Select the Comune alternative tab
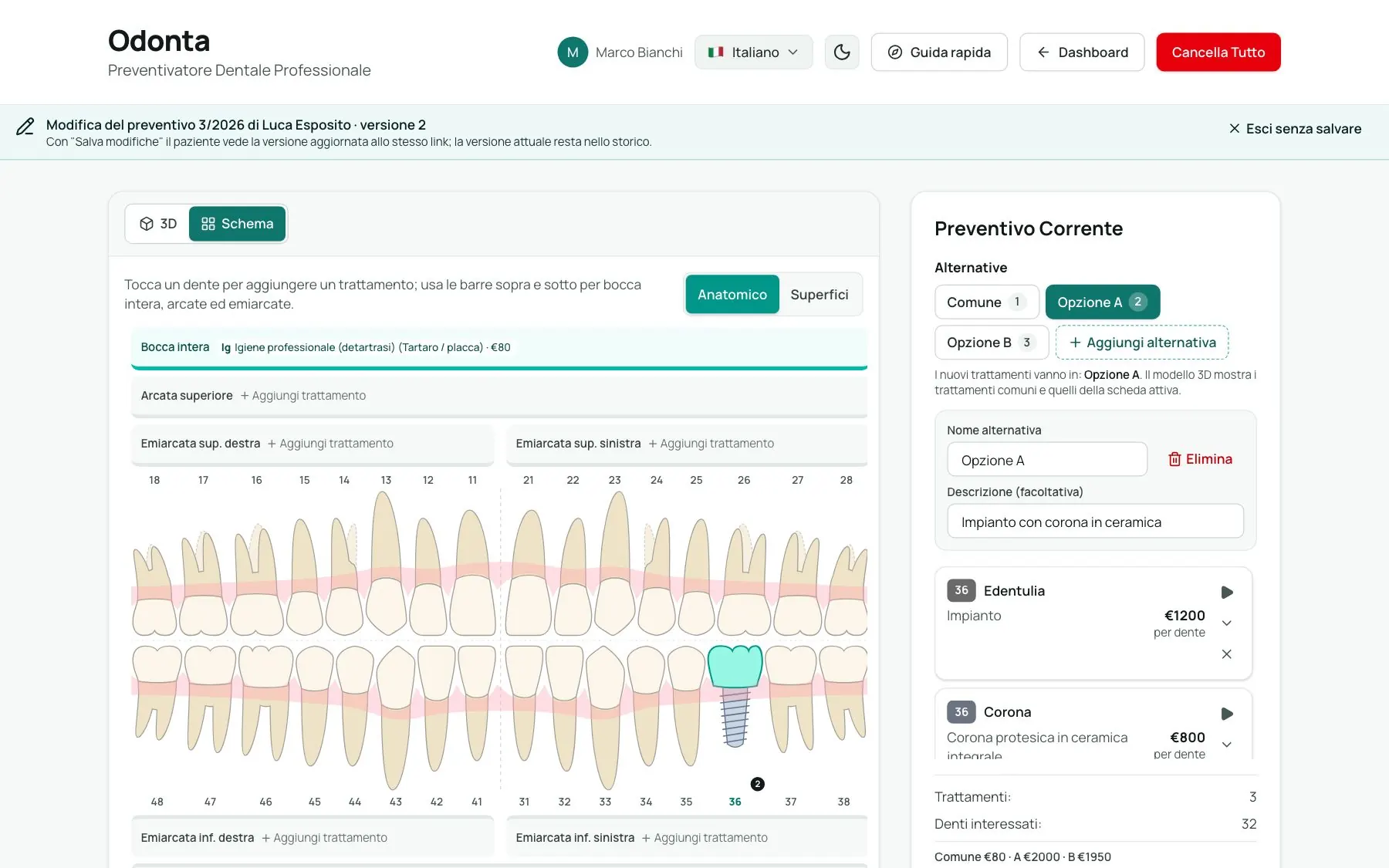The width and height of the screenshot is (1389, 868). pyautogui.click(x=987, y=302)
